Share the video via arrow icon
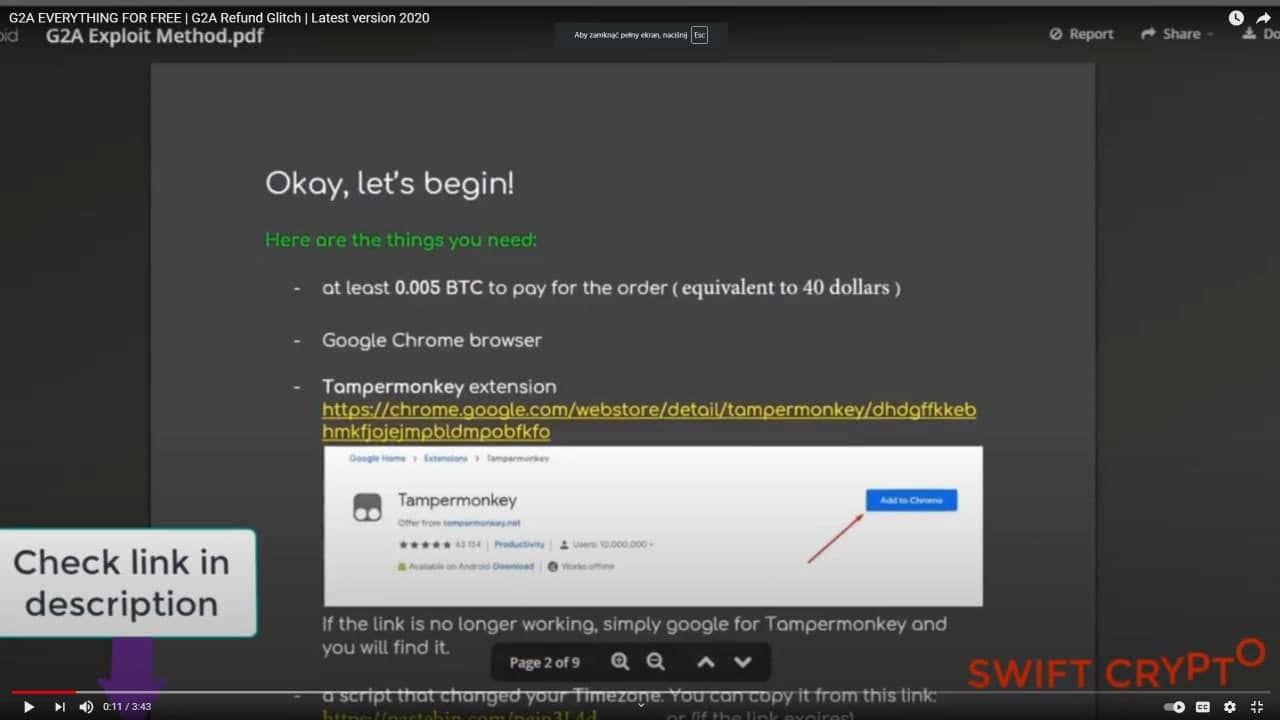The width and height of the screenshot is (1280, 720). tap(1263, 17)
